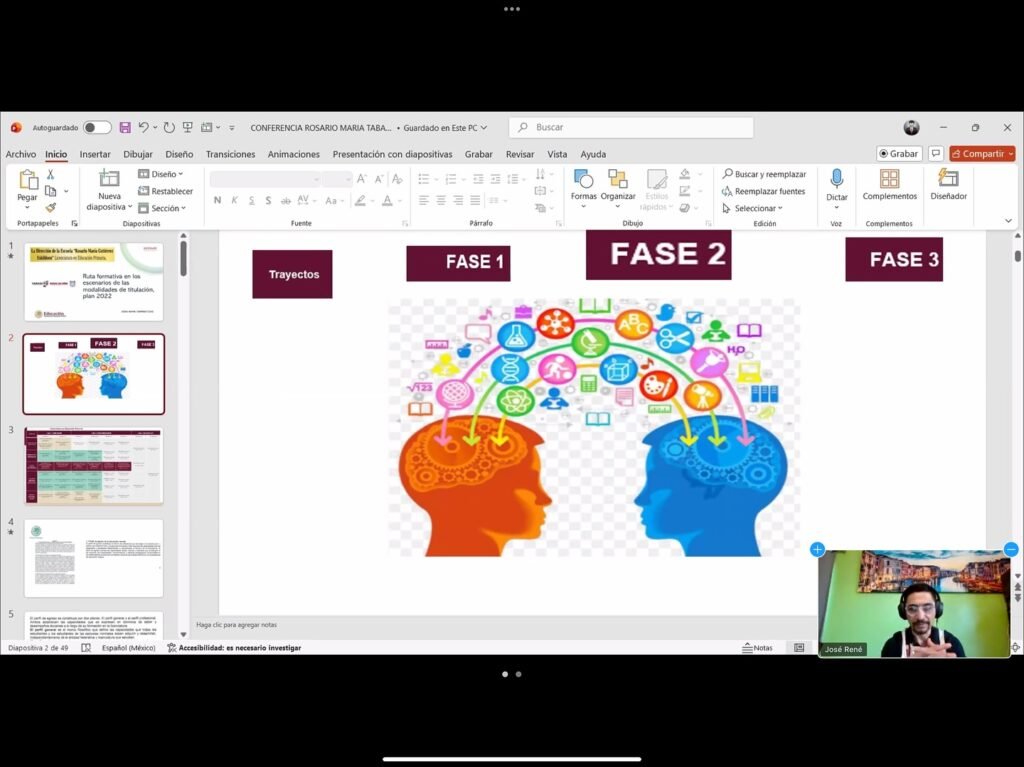The width and height of the screenshot is (1024, 767).
Task: Open the comments speech bubble icon
Action: click(936, 154)
